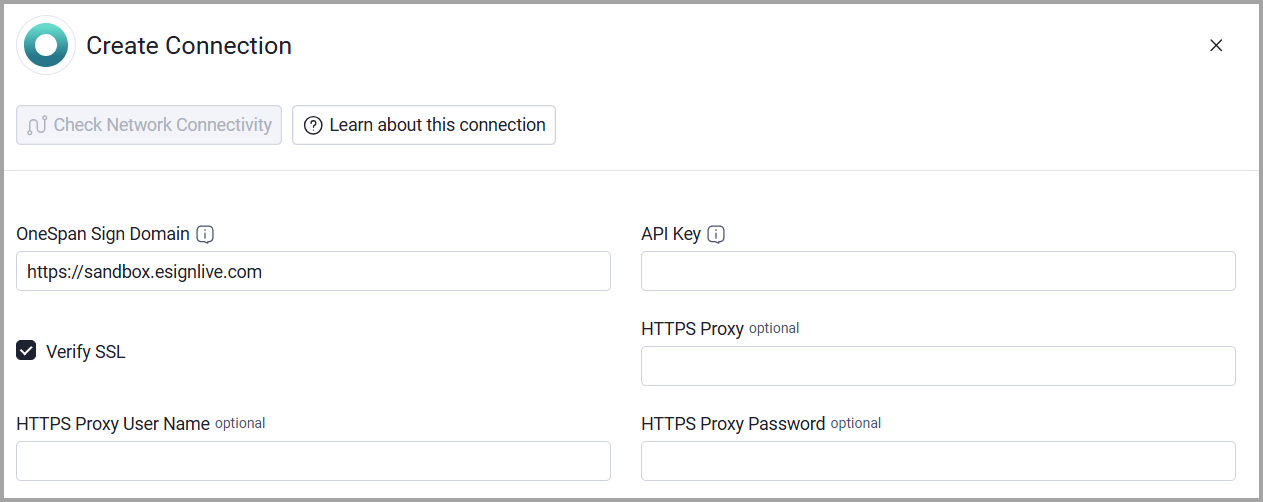Select the HTTPS Proxy input box

point(938,366)
